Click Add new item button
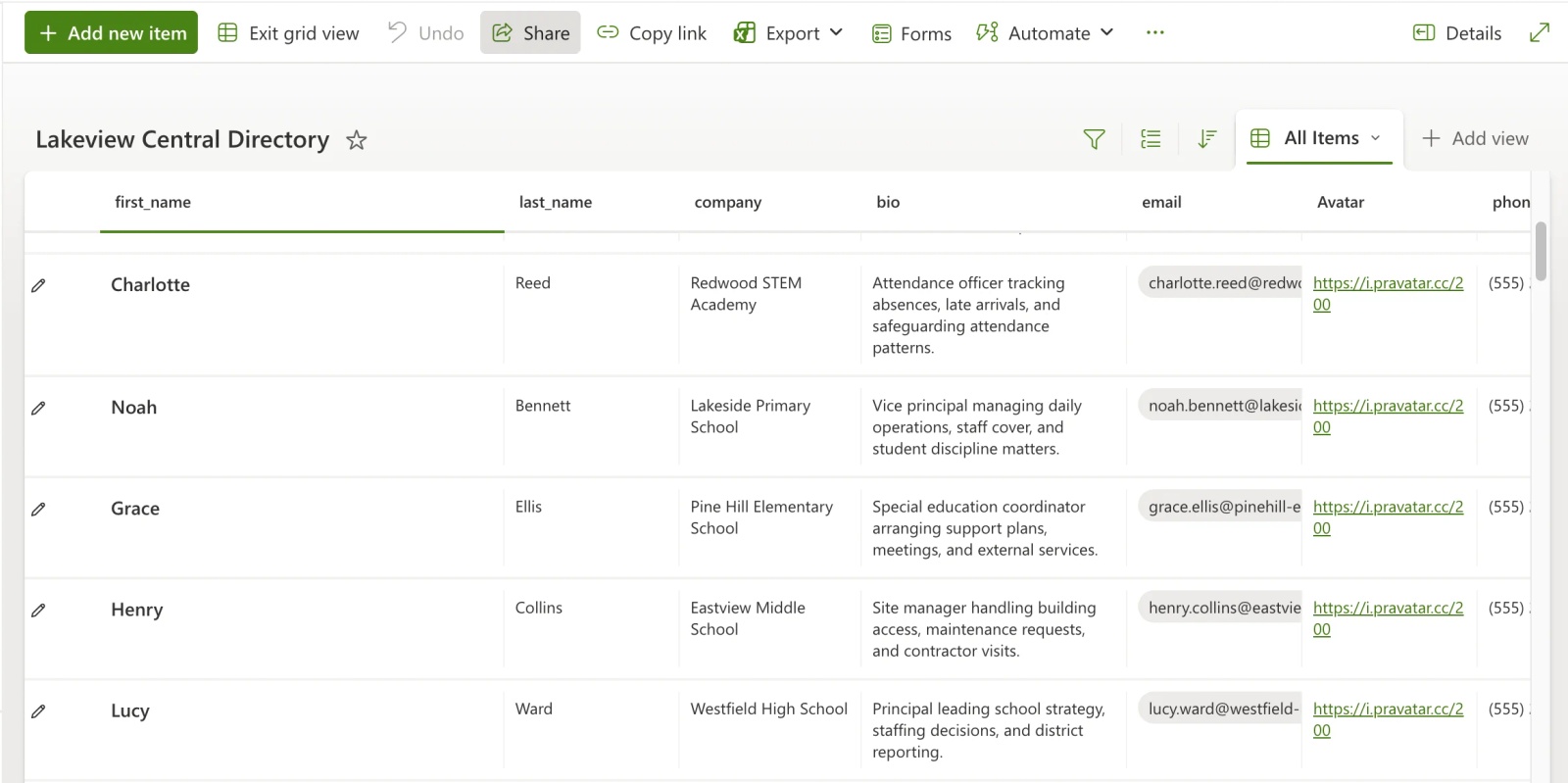The height and width of the screenshot is (783, 1568). [111, 32]
